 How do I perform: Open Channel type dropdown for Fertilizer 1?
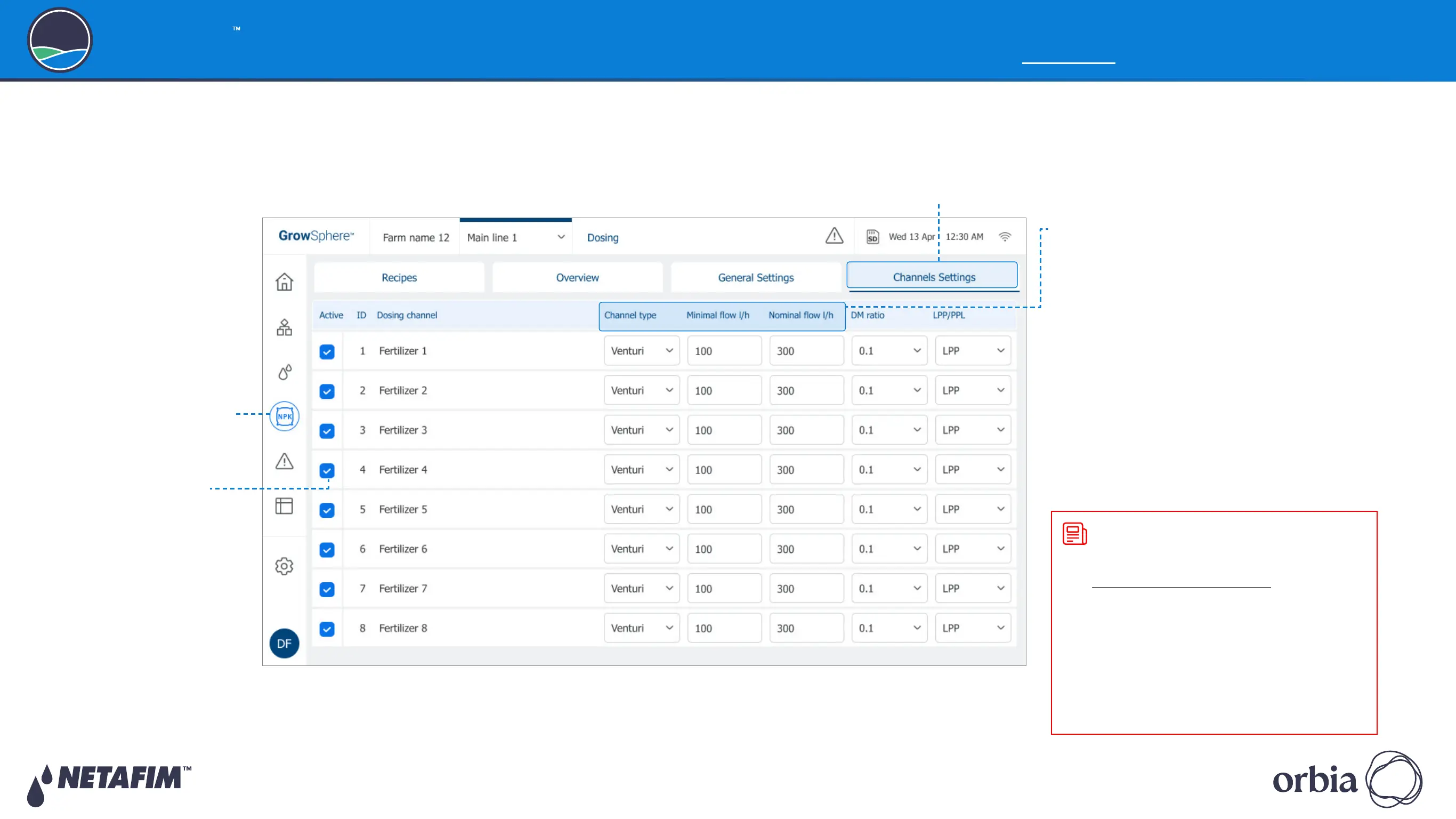click(642, 351)
